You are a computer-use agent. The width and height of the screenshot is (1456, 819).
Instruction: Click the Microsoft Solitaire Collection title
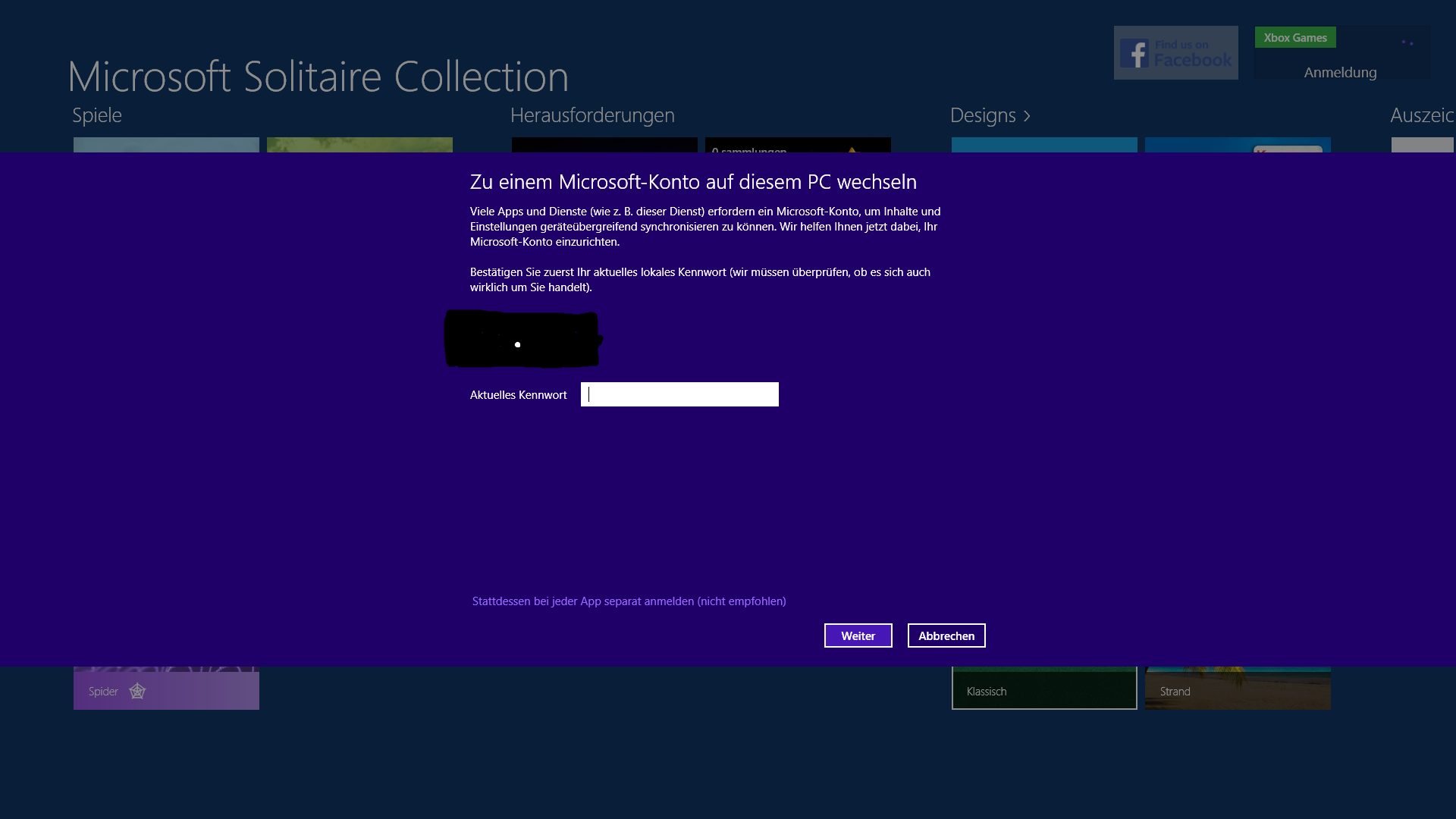(x=318, y=76)
